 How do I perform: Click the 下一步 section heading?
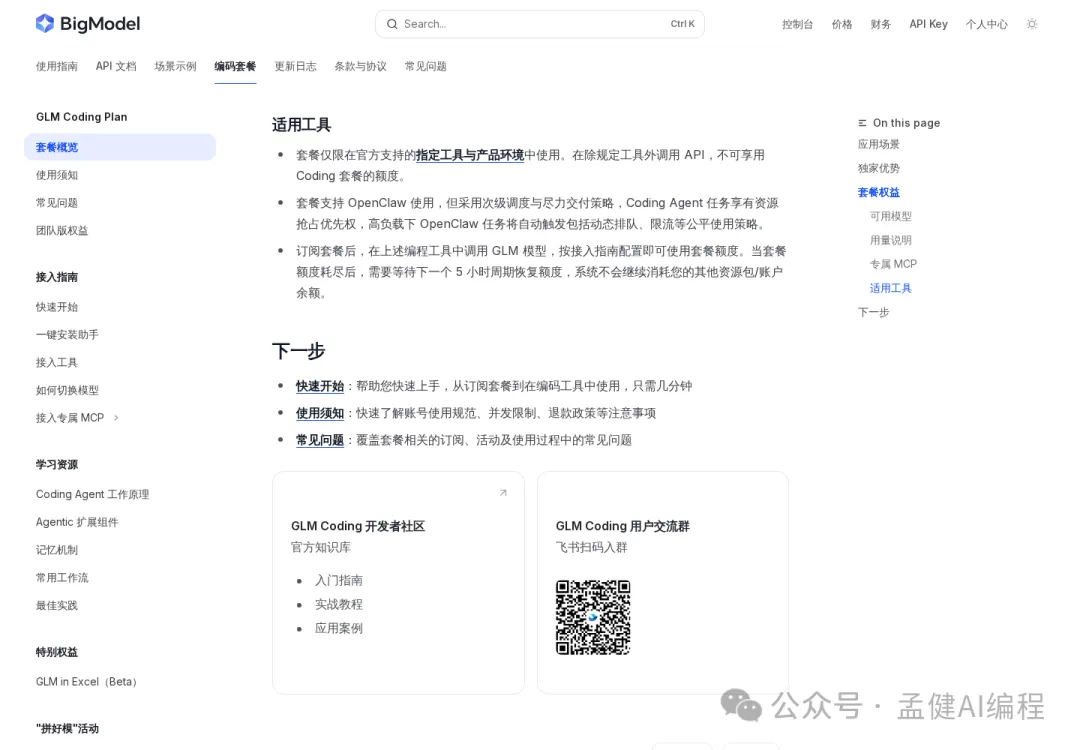298,351
